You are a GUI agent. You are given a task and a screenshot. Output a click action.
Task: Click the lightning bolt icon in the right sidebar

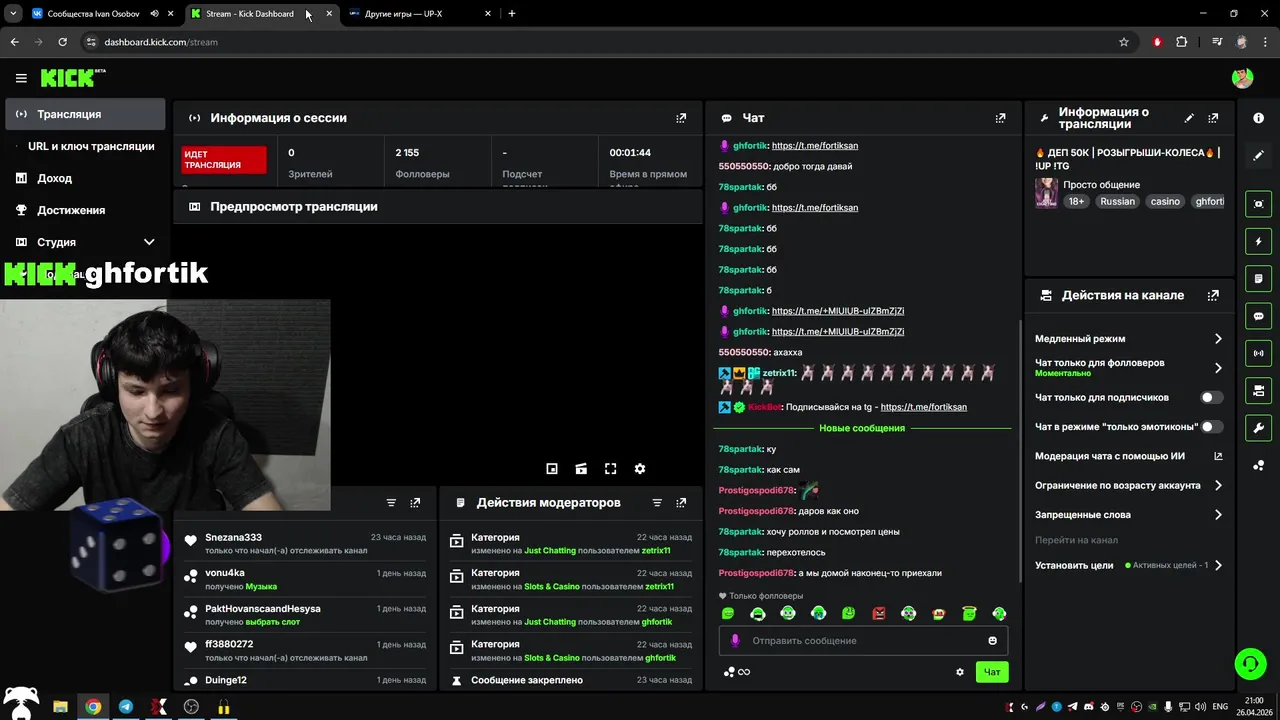1258,241
